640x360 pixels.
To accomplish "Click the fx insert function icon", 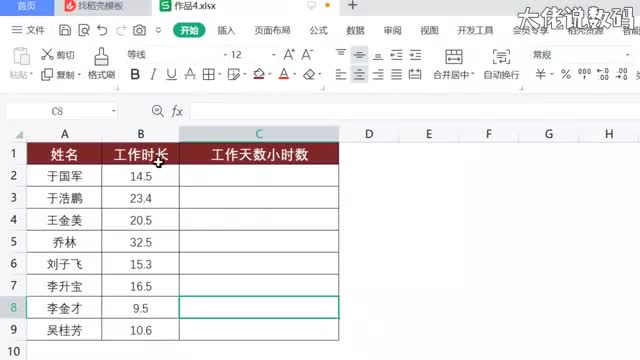I will tap(177, 111).
